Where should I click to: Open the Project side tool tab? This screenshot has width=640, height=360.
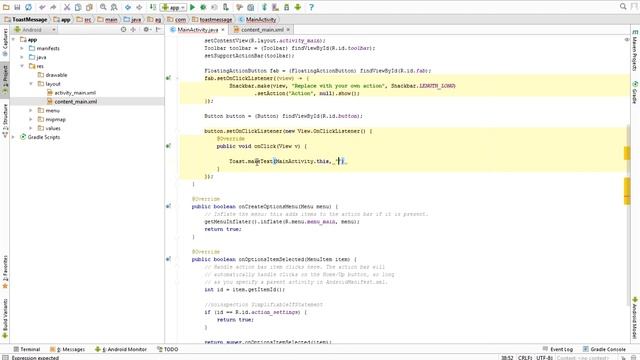pyautogui.click(x=5, y=80)
